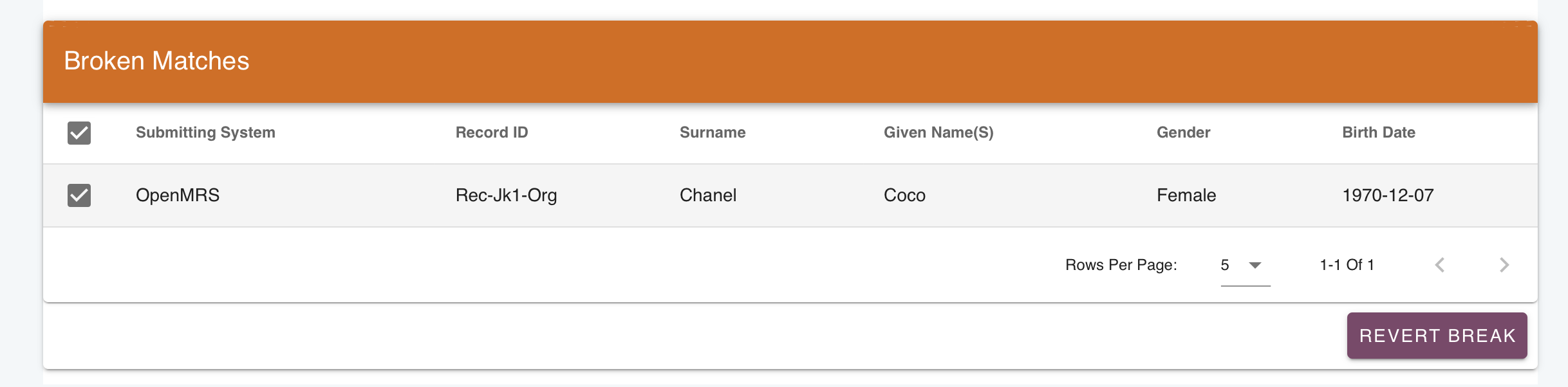This screenshot has width=1568, height=387.
Task: Click the Female gender cell
Action: [1186, 195]
